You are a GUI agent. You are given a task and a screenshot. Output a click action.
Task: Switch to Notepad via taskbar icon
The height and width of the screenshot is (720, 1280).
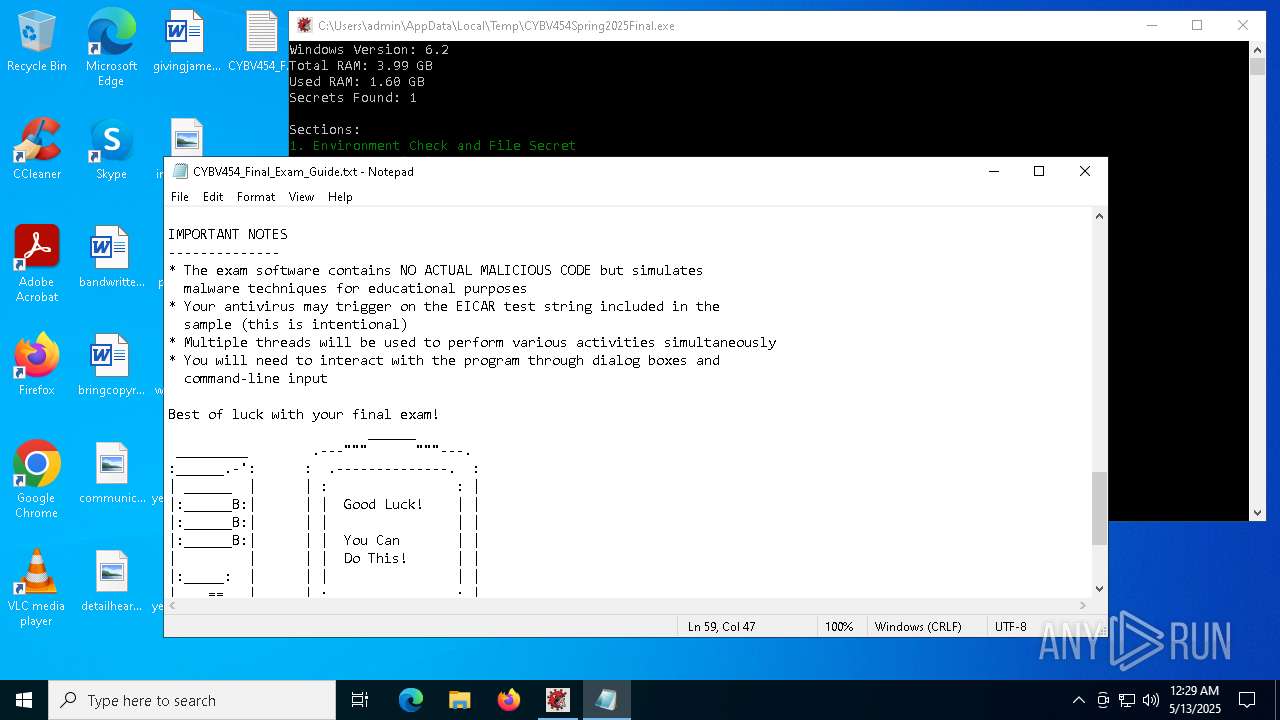[x=607, y=700]
